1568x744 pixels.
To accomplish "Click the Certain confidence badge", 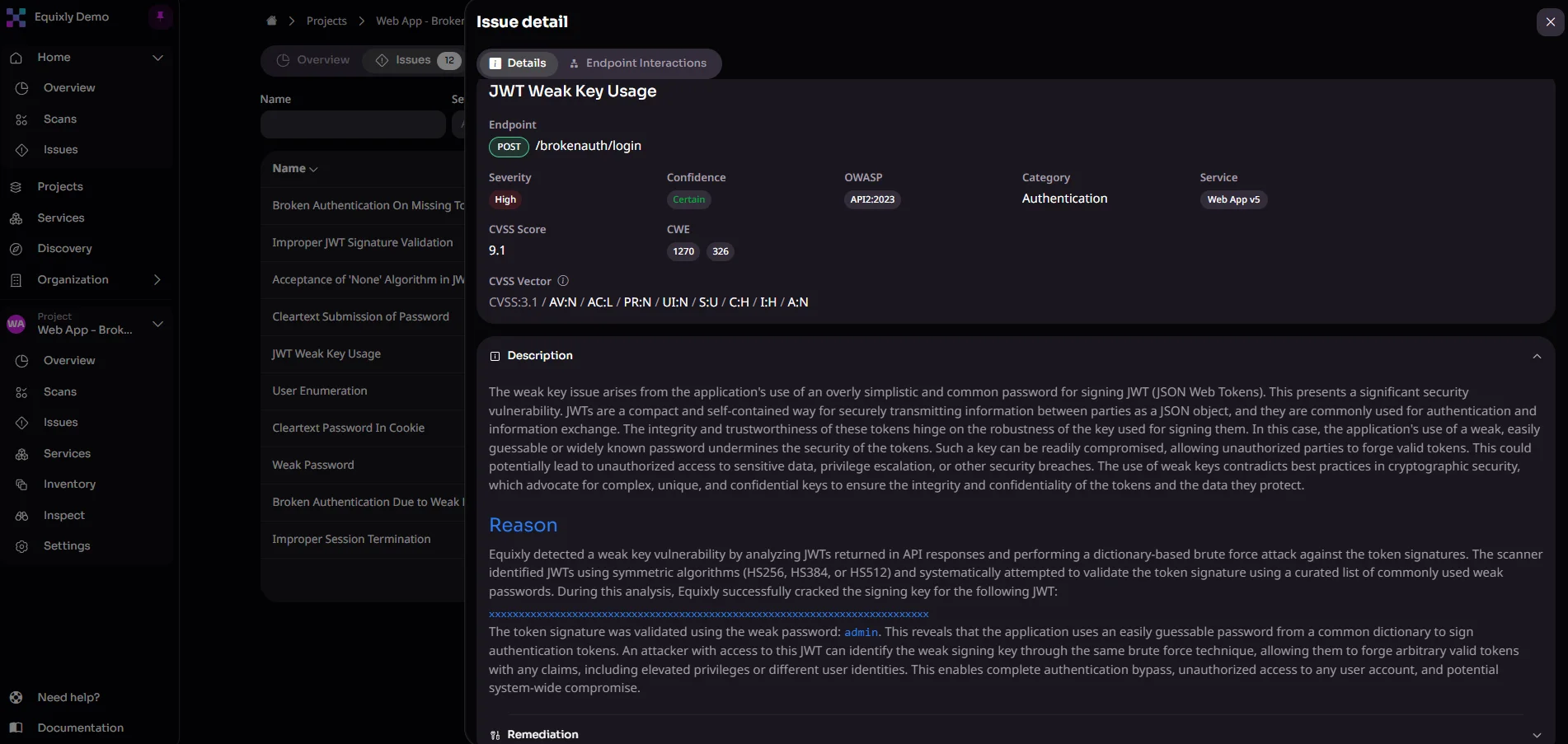I will point(688,200).
